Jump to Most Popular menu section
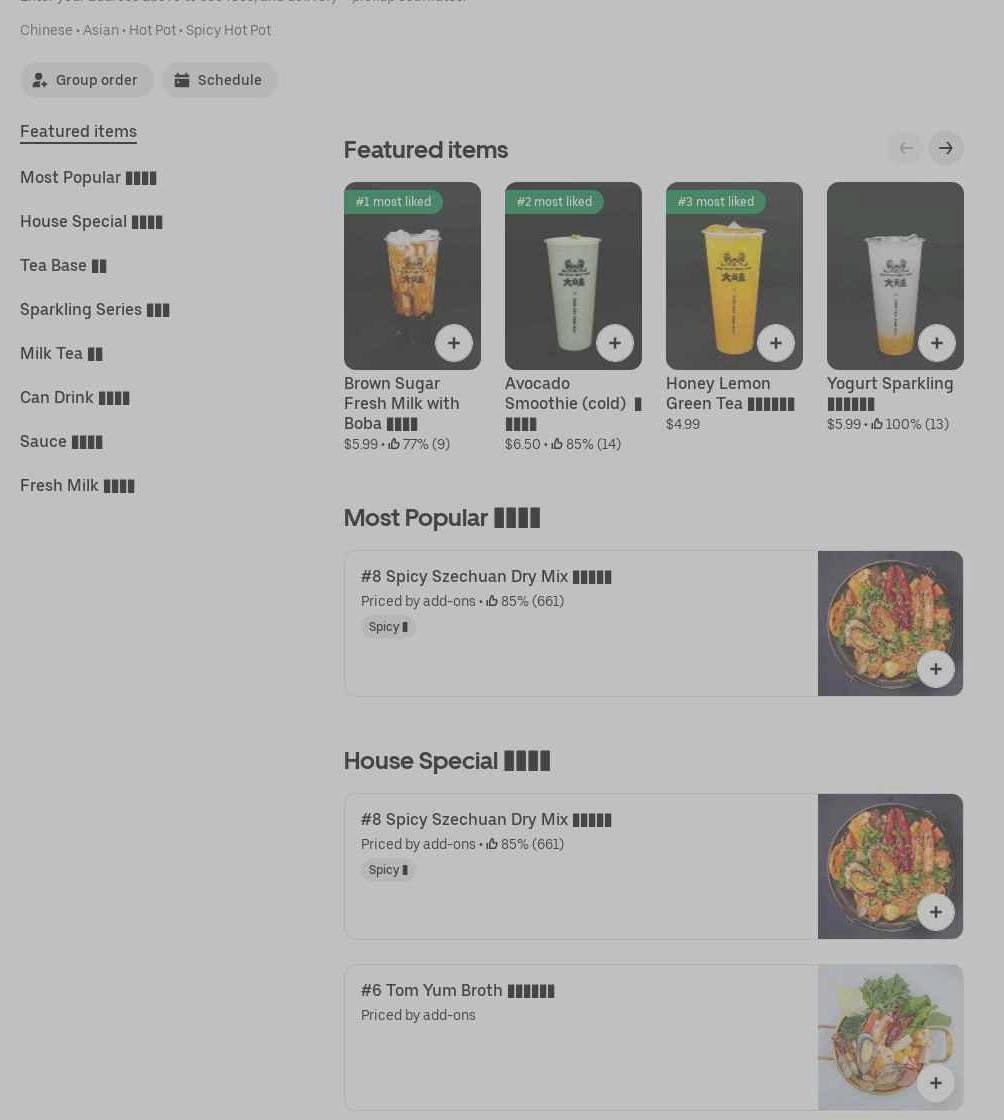The height and width of the screenshot is (1120, 1004). click(x=88, y=177)
